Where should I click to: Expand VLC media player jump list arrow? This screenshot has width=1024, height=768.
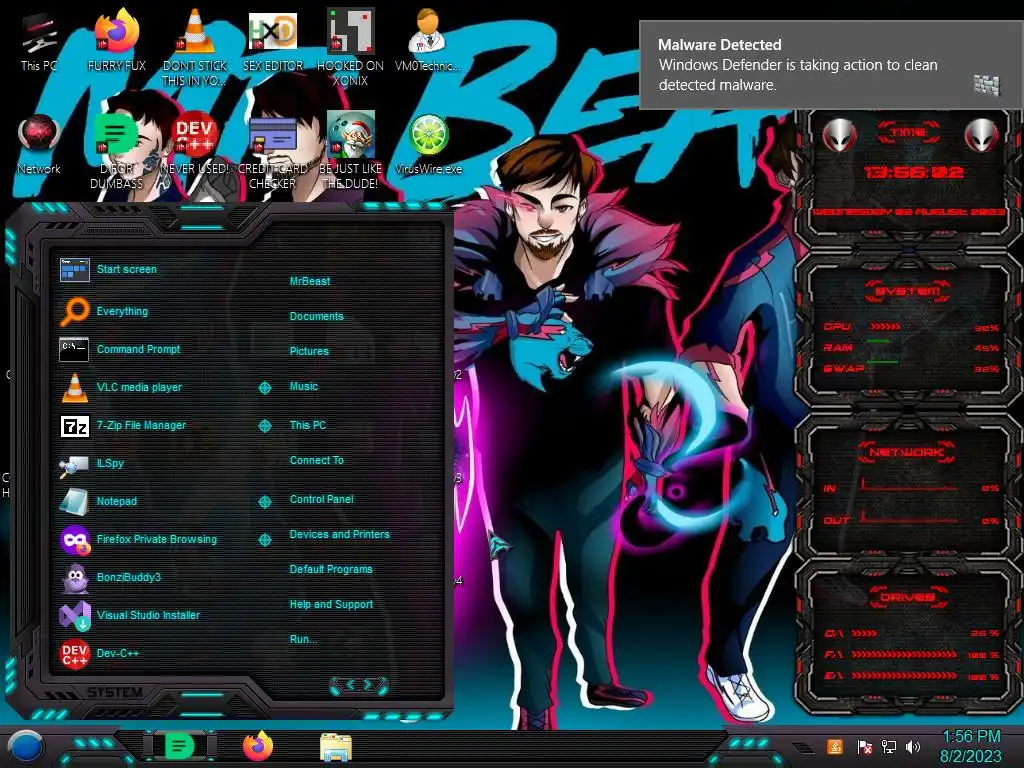coord(264,388)
